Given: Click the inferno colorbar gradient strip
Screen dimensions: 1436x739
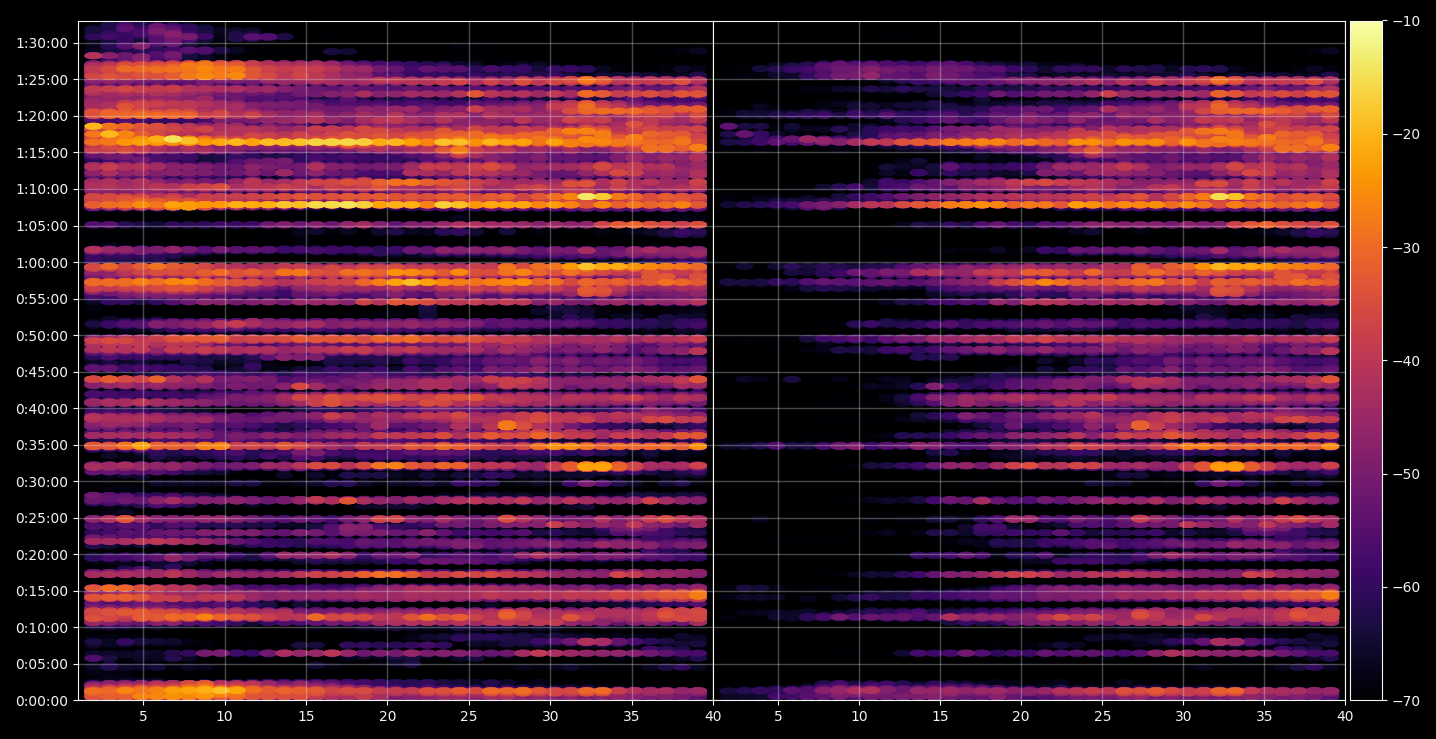Looking at the screenshot, I should (1366, 361).
